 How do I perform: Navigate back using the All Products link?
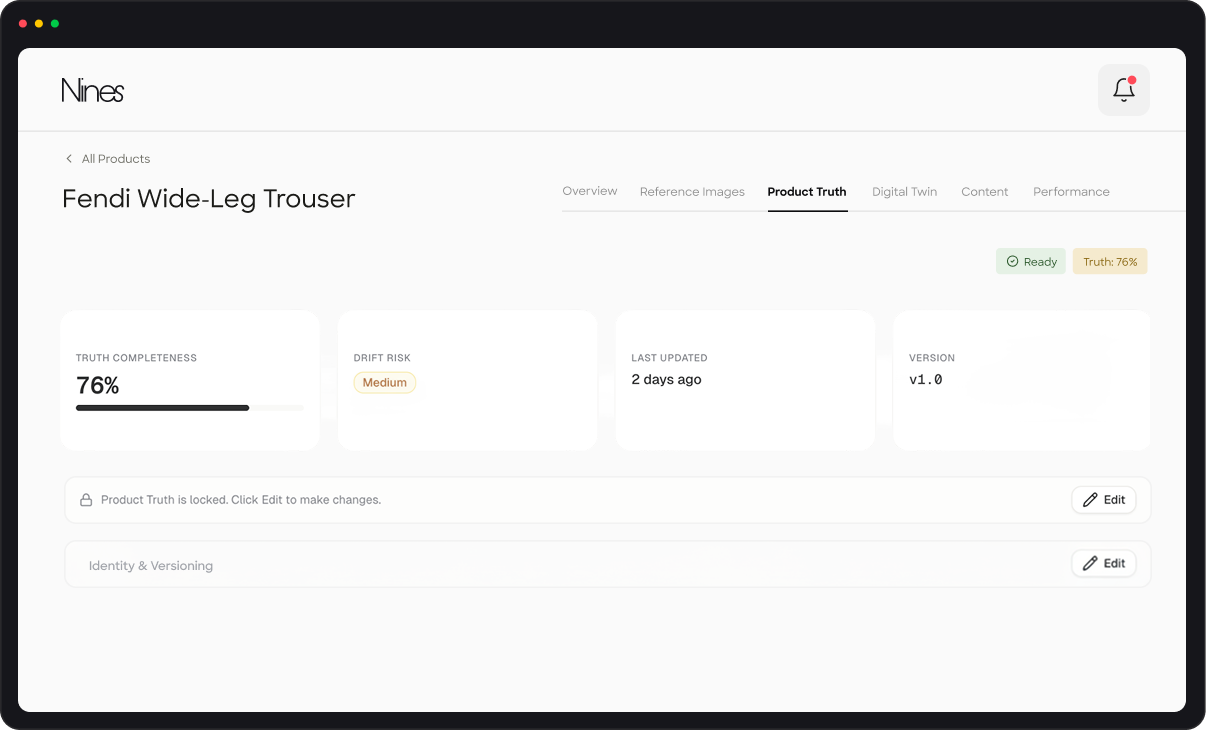tap(116, 158)
